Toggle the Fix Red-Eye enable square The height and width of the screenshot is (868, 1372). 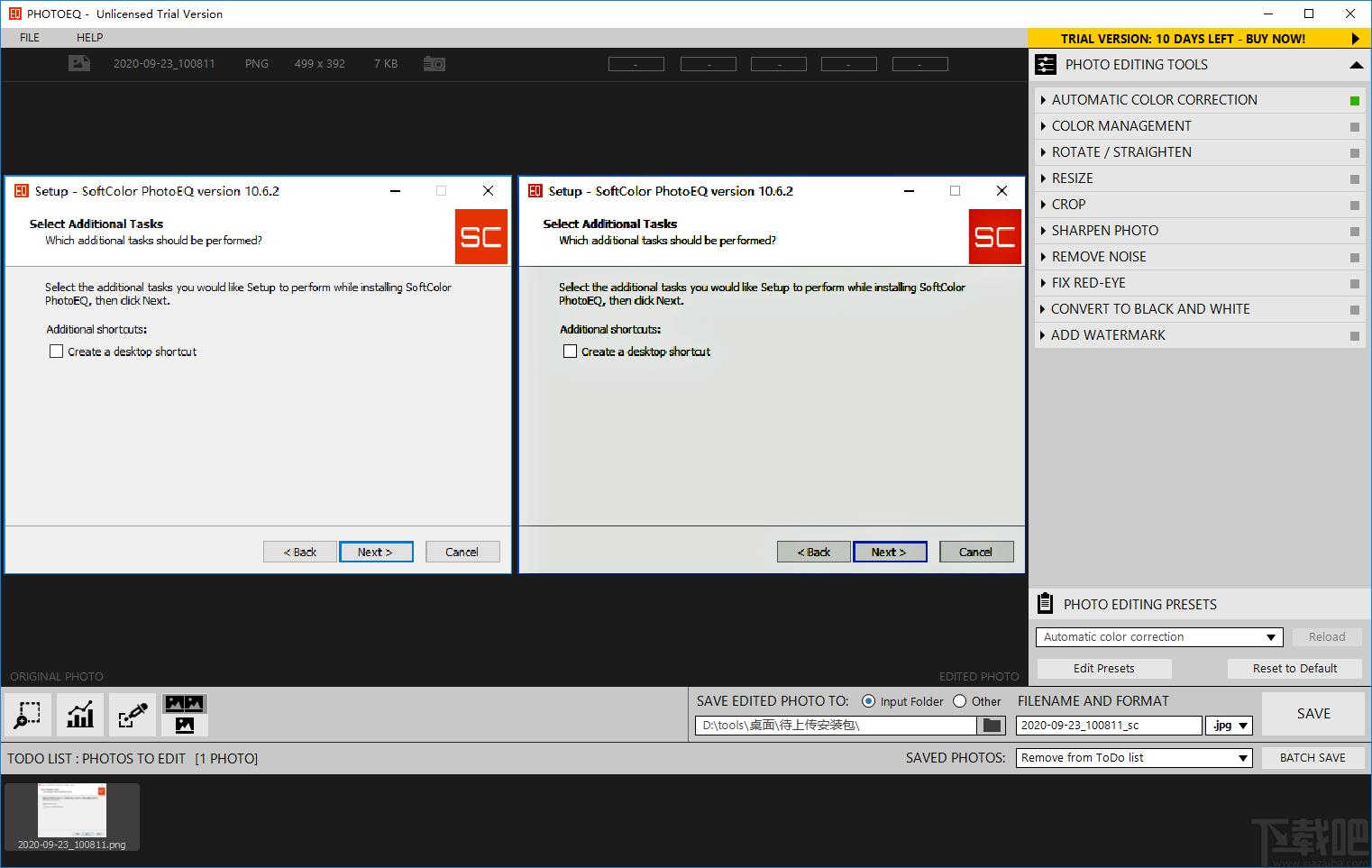pos(1355,284)
